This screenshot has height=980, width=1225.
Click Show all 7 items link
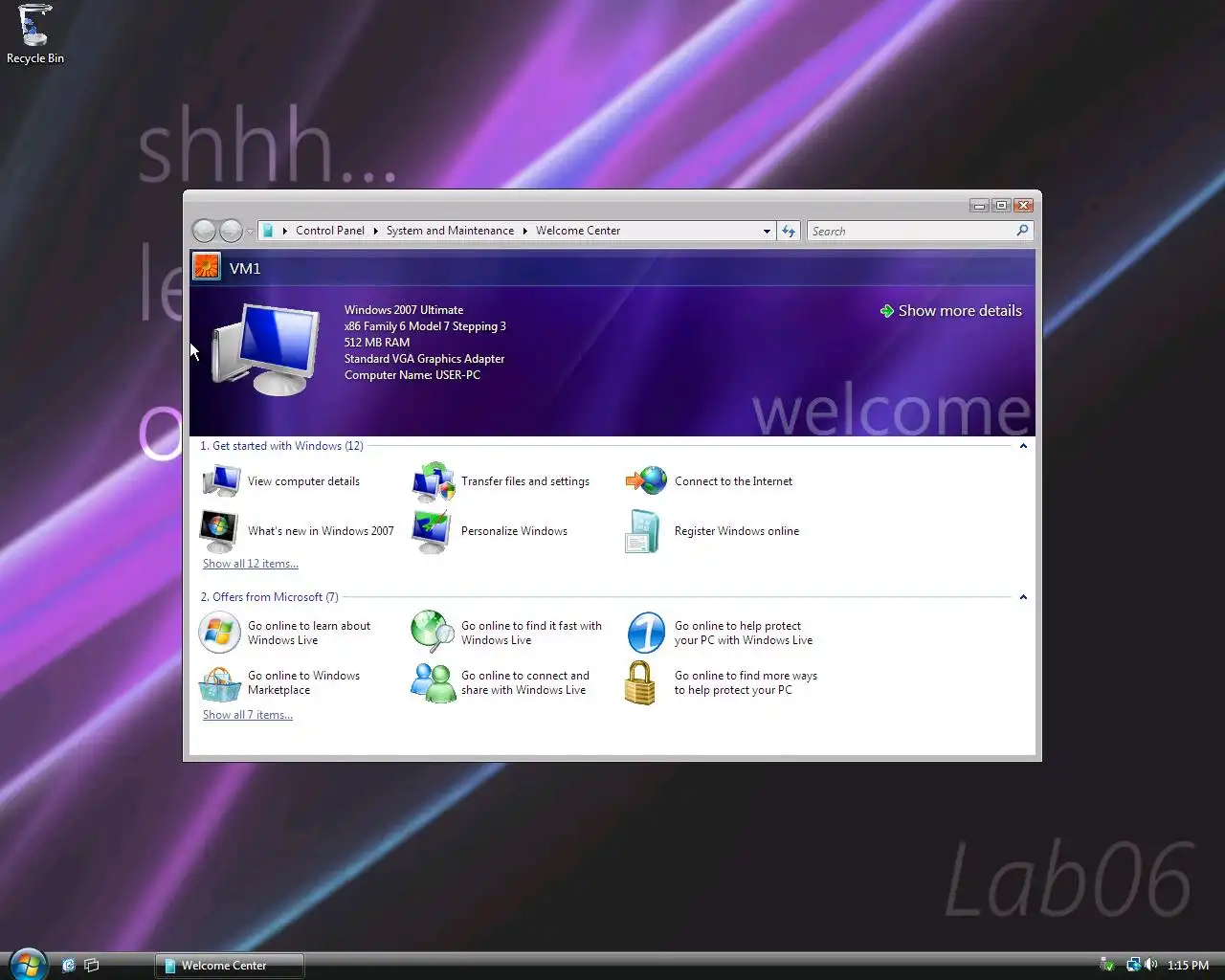click(x=248, y=715)
